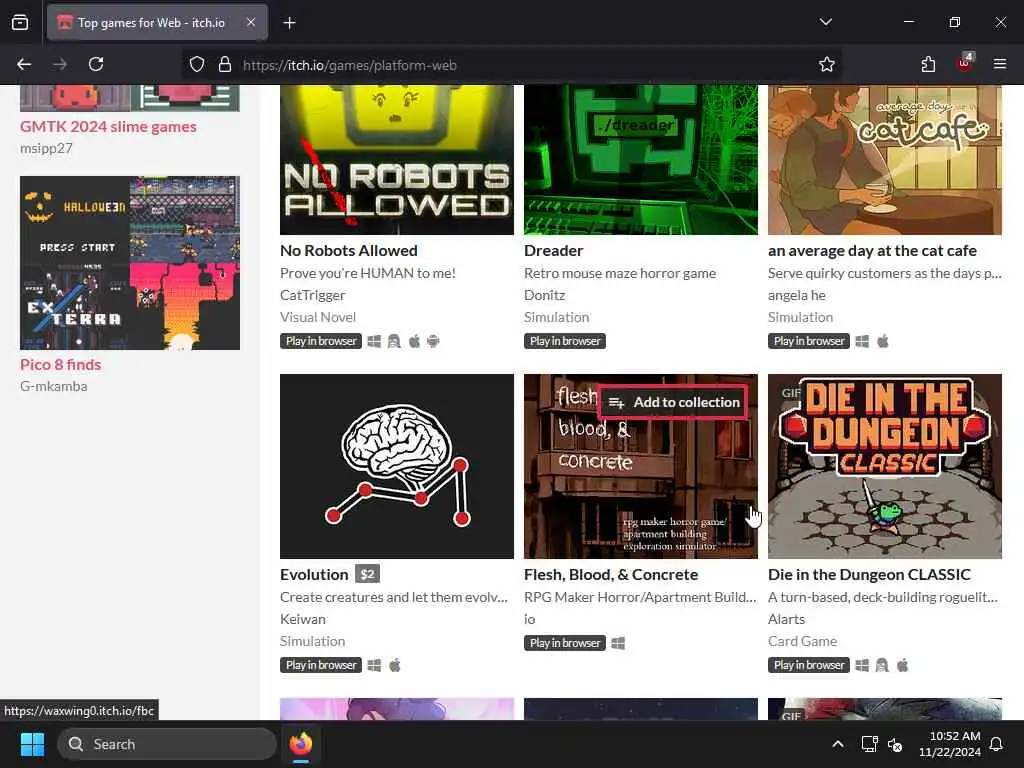Screen dimensions: 1024x768
Task: Click the Windows icon under Die in the Dungeon
Action: tap(862, 665)
